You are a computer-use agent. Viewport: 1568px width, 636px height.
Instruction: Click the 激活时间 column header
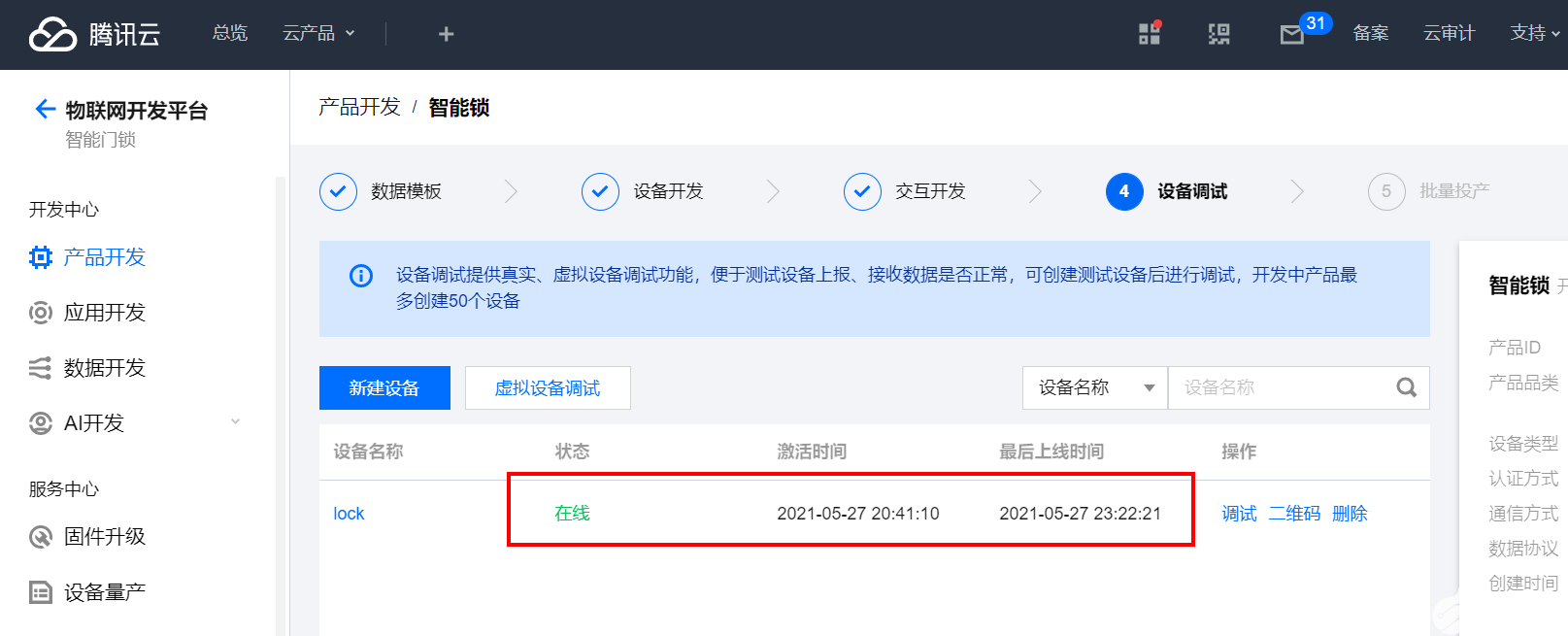pyautogui.click(x=812, y=452)
